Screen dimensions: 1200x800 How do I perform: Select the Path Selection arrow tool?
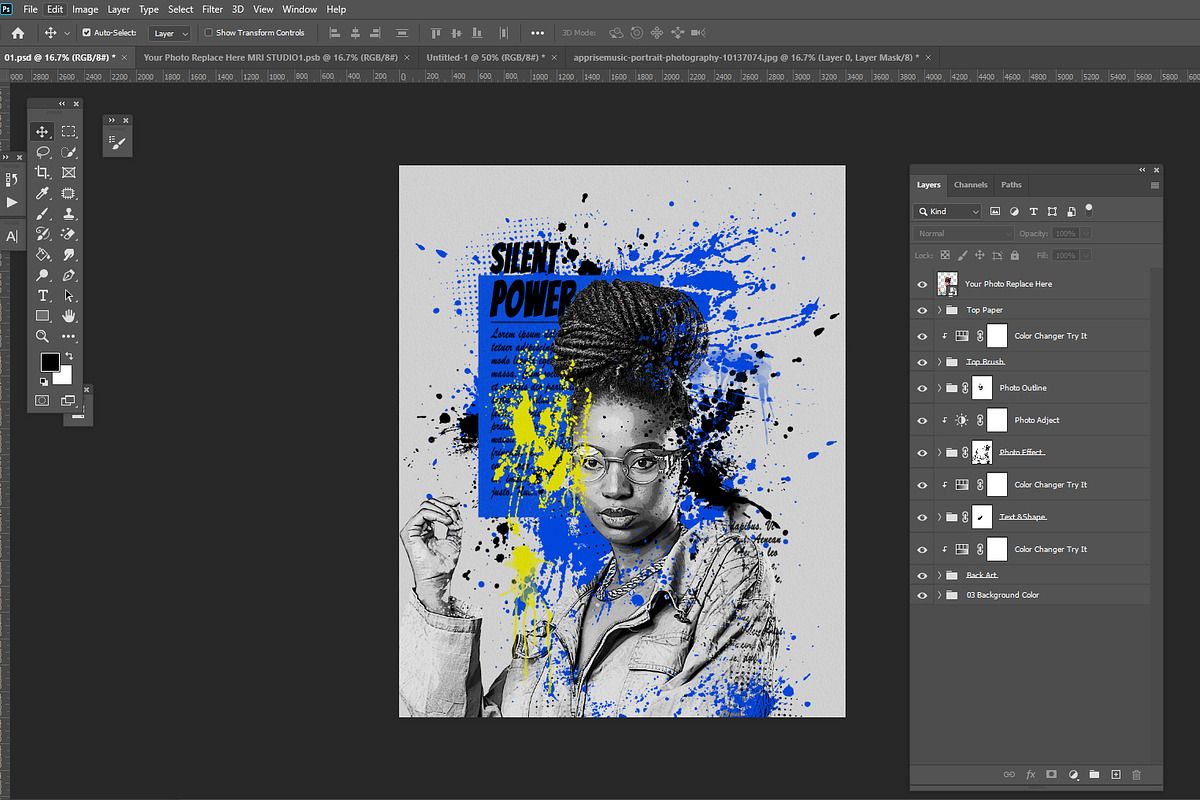pyautogui.click(x=69, y=296)
